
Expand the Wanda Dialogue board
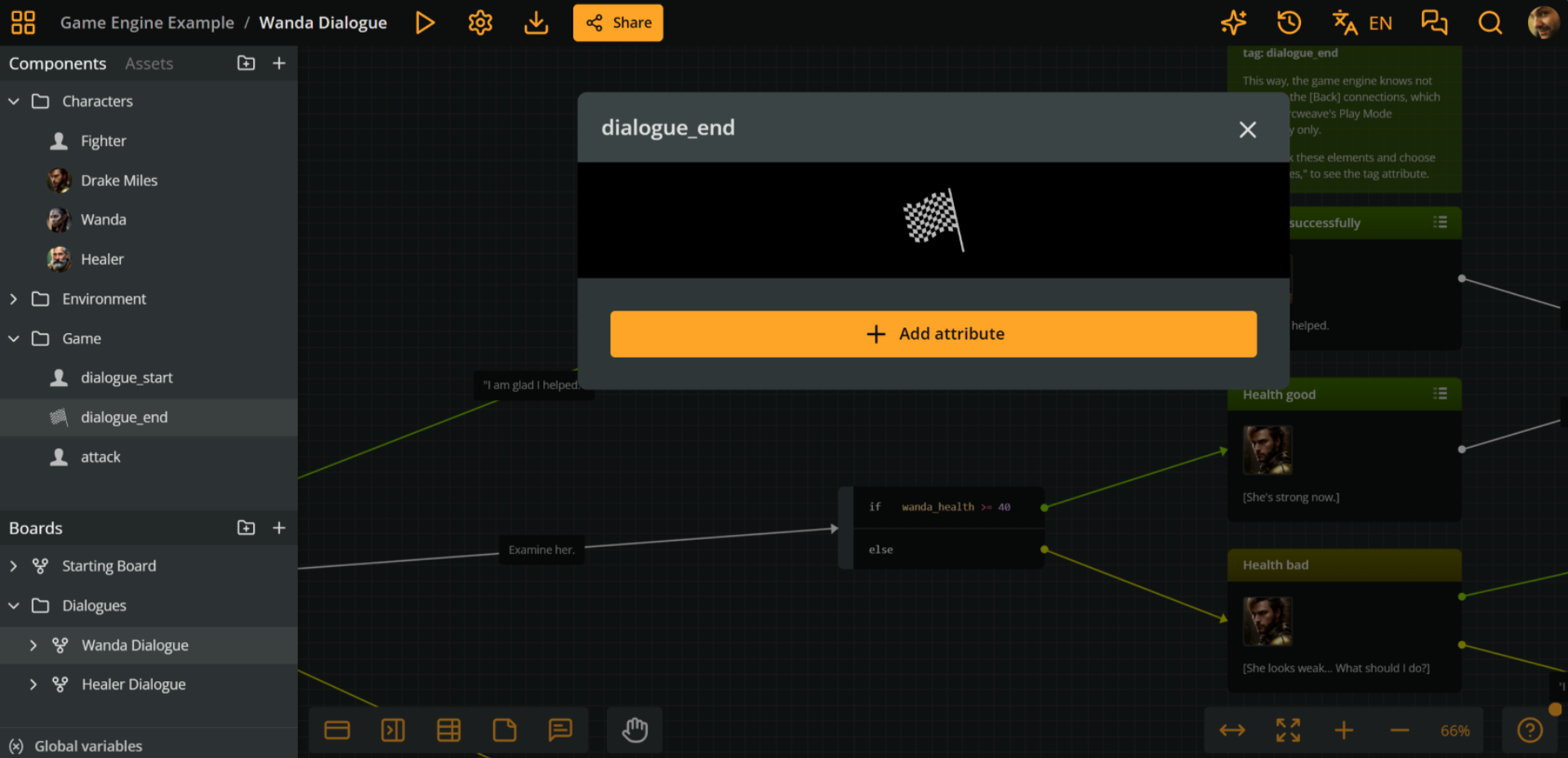pyautogui.click(x=33, y=645)
